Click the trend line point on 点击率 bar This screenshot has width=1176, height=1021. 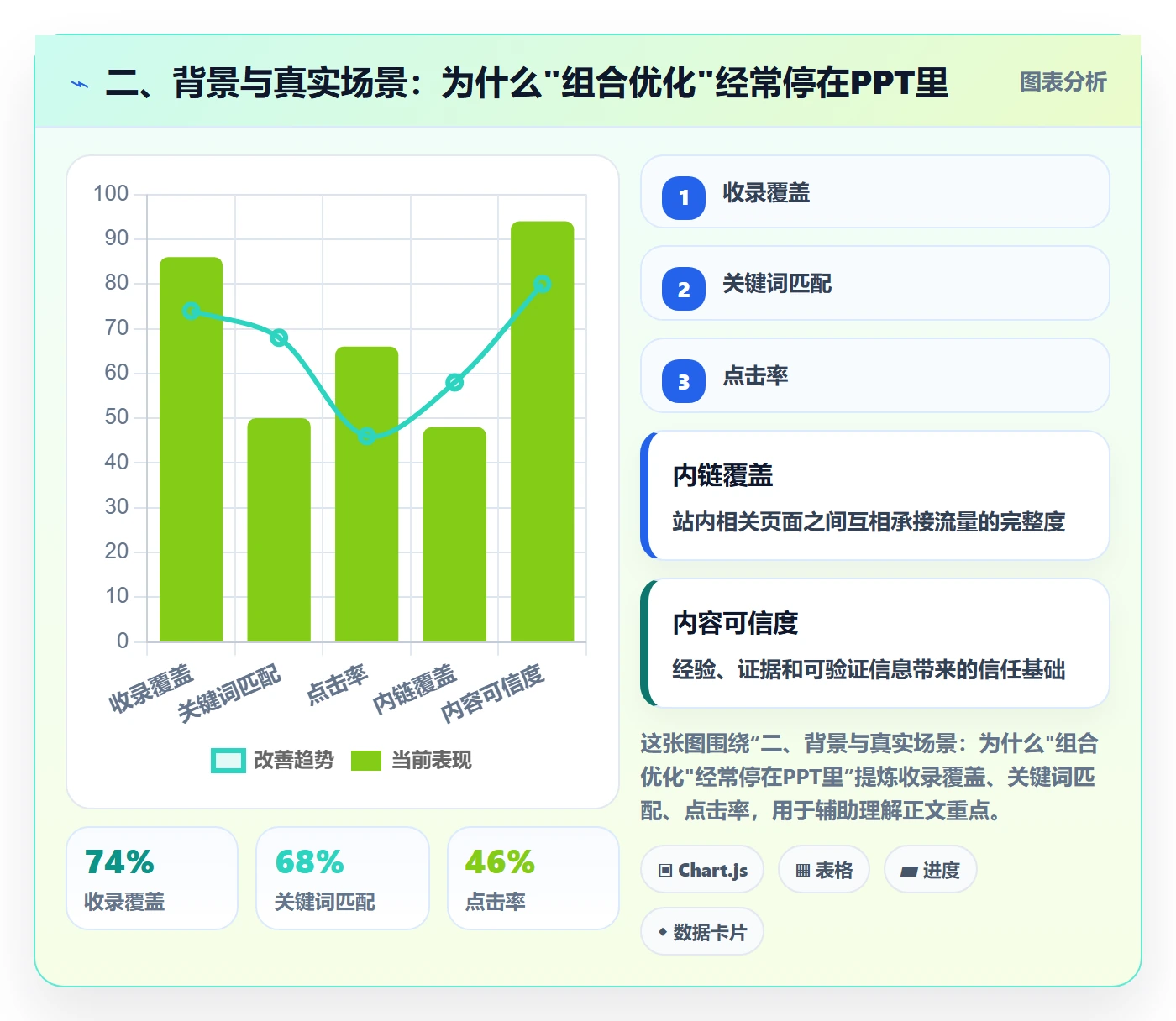tap(367, 436)
